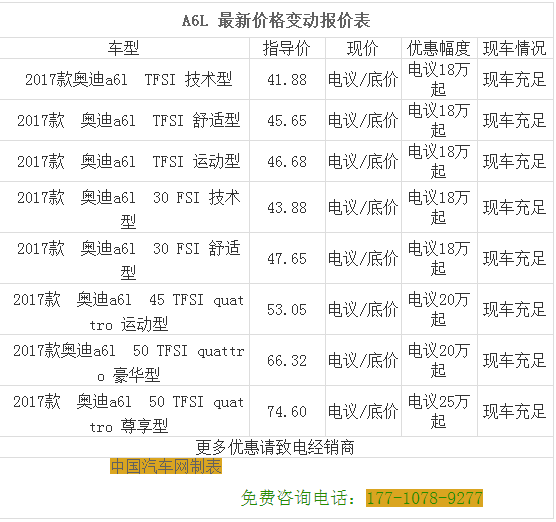Click the 74.60 guide price cell
The width and height of the screenshot is (556, 522).
pyautogui.click(x=287, y=412)
